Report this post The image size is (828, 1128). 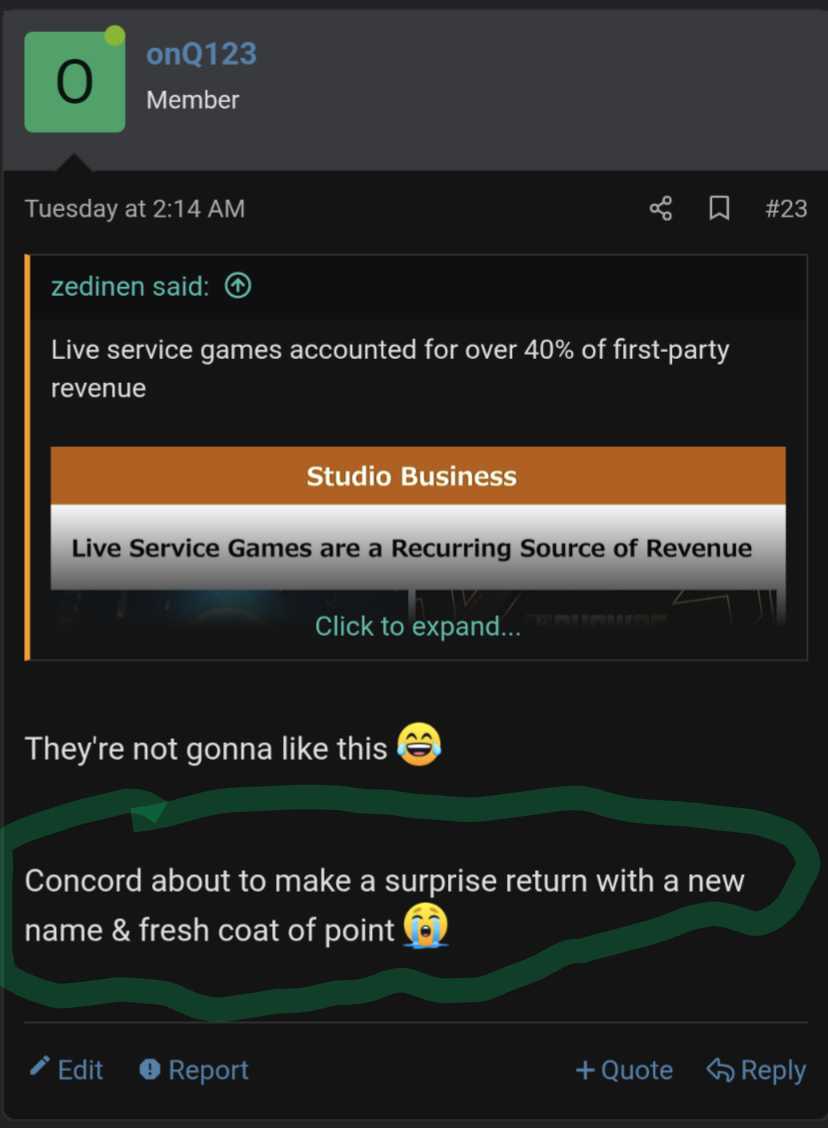pyautogui.click(x=194, y=1070)
